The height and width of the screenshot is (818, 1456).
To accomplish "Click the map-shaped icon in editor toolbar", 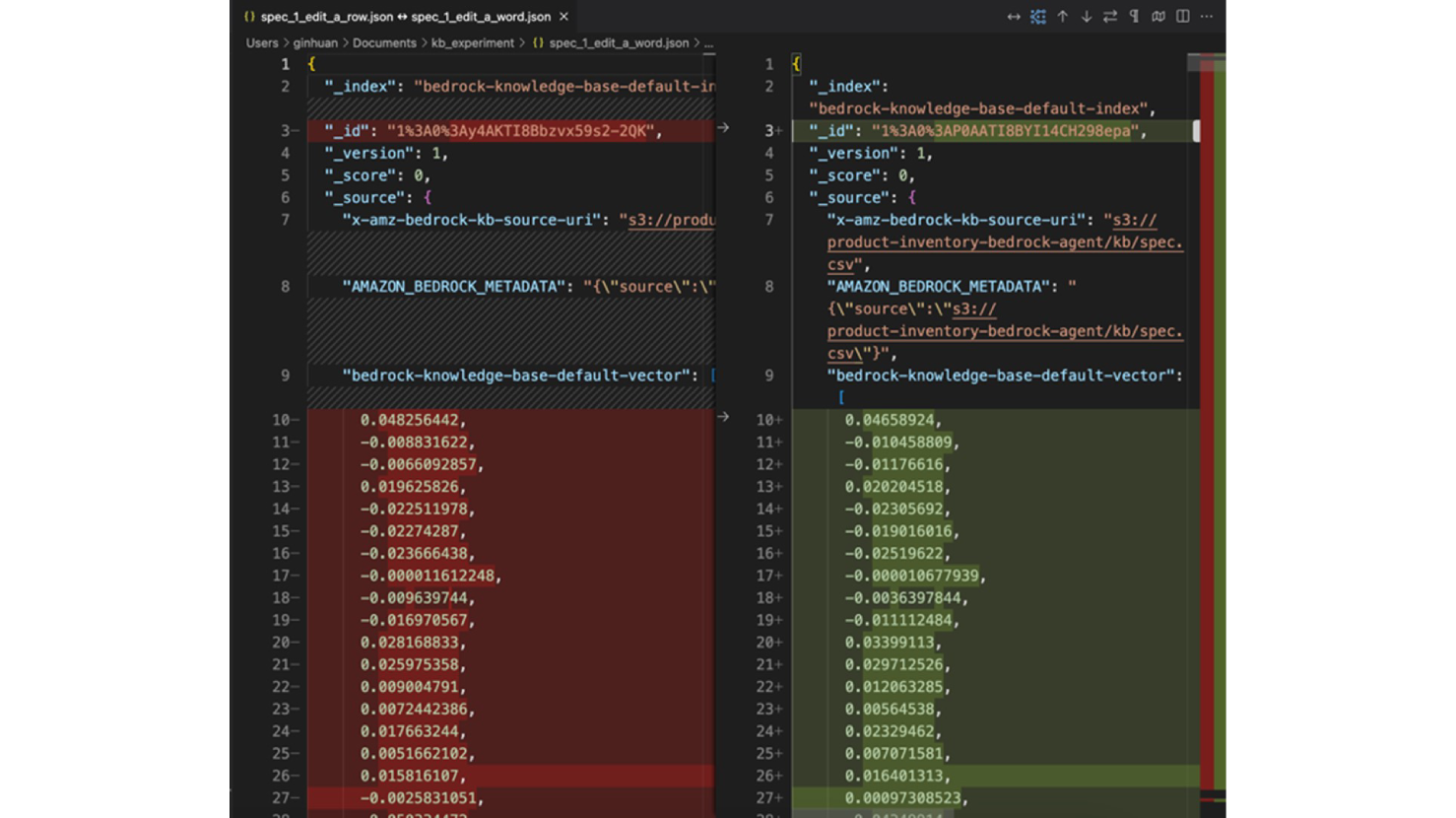I will pyautogui.click(x=1158, y=17).
